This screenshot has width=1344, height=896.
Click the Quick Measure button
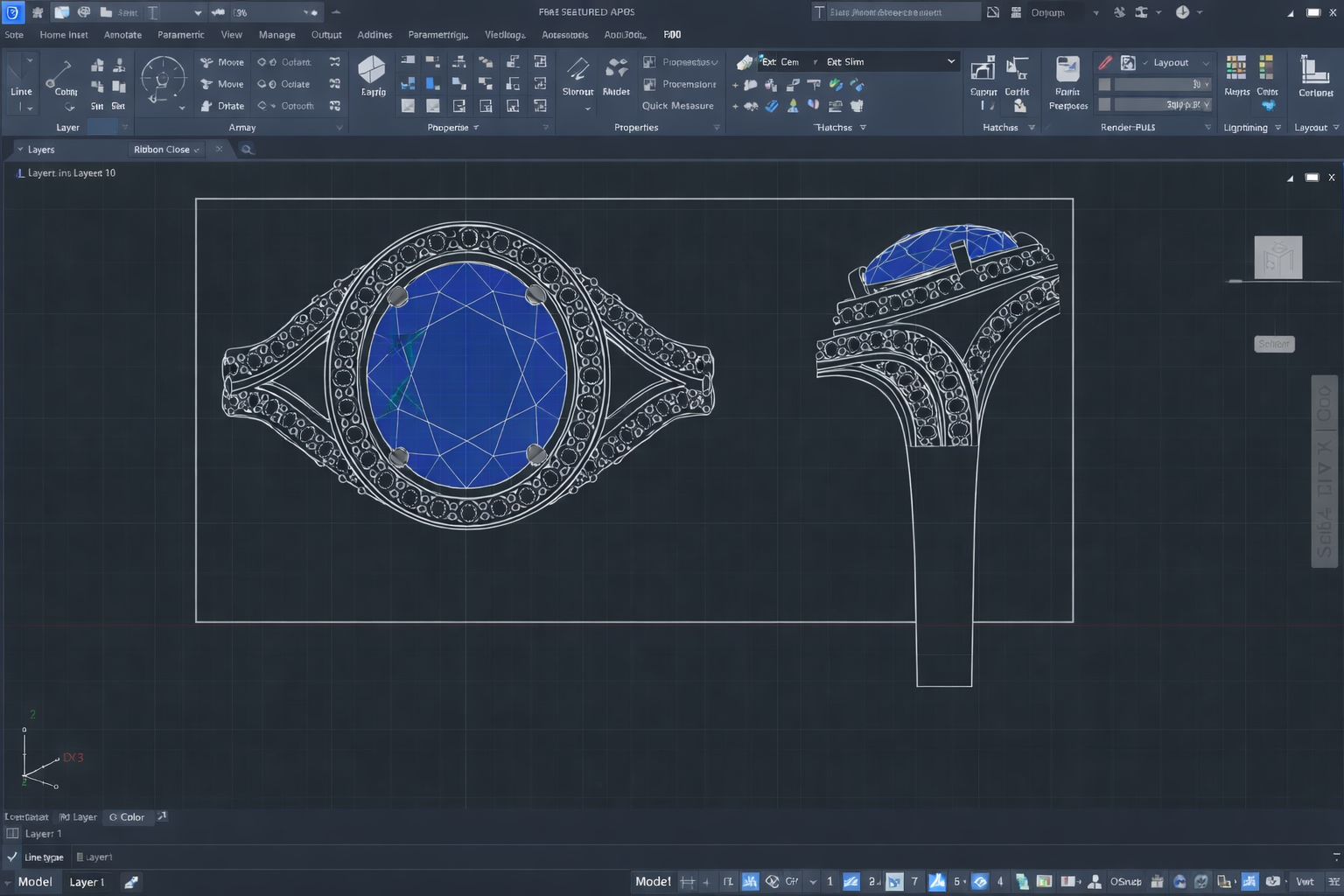click(x=678, y=106)
